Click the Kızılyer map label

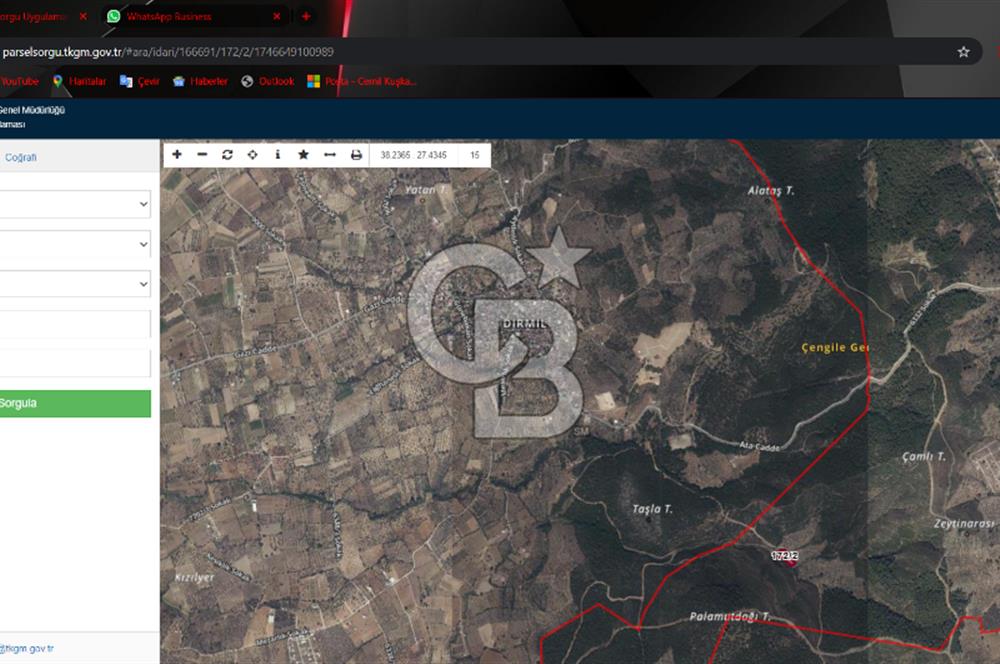click(195, 577)
